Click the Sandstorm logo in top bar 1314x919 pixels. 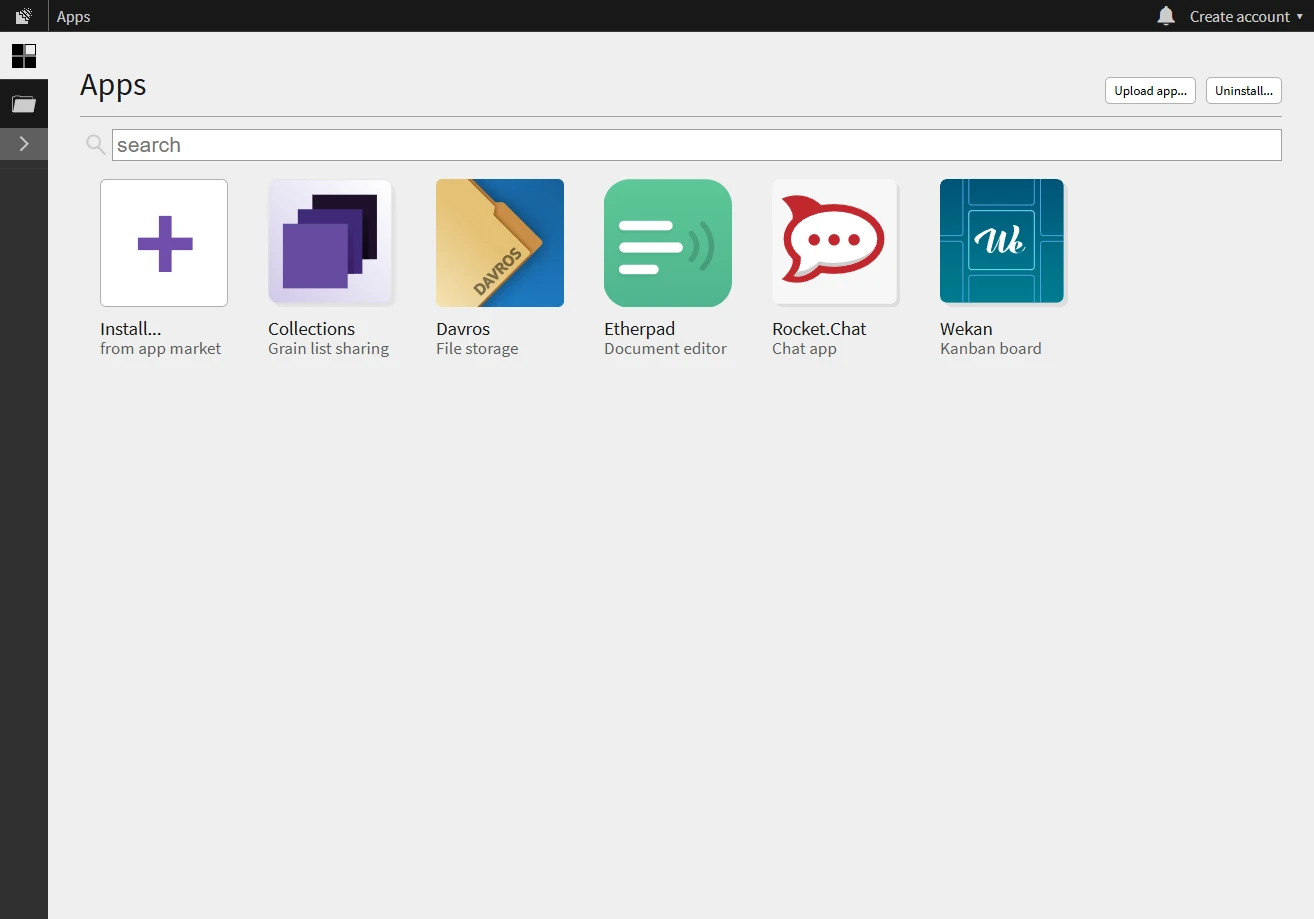click(x=24, y=16)
